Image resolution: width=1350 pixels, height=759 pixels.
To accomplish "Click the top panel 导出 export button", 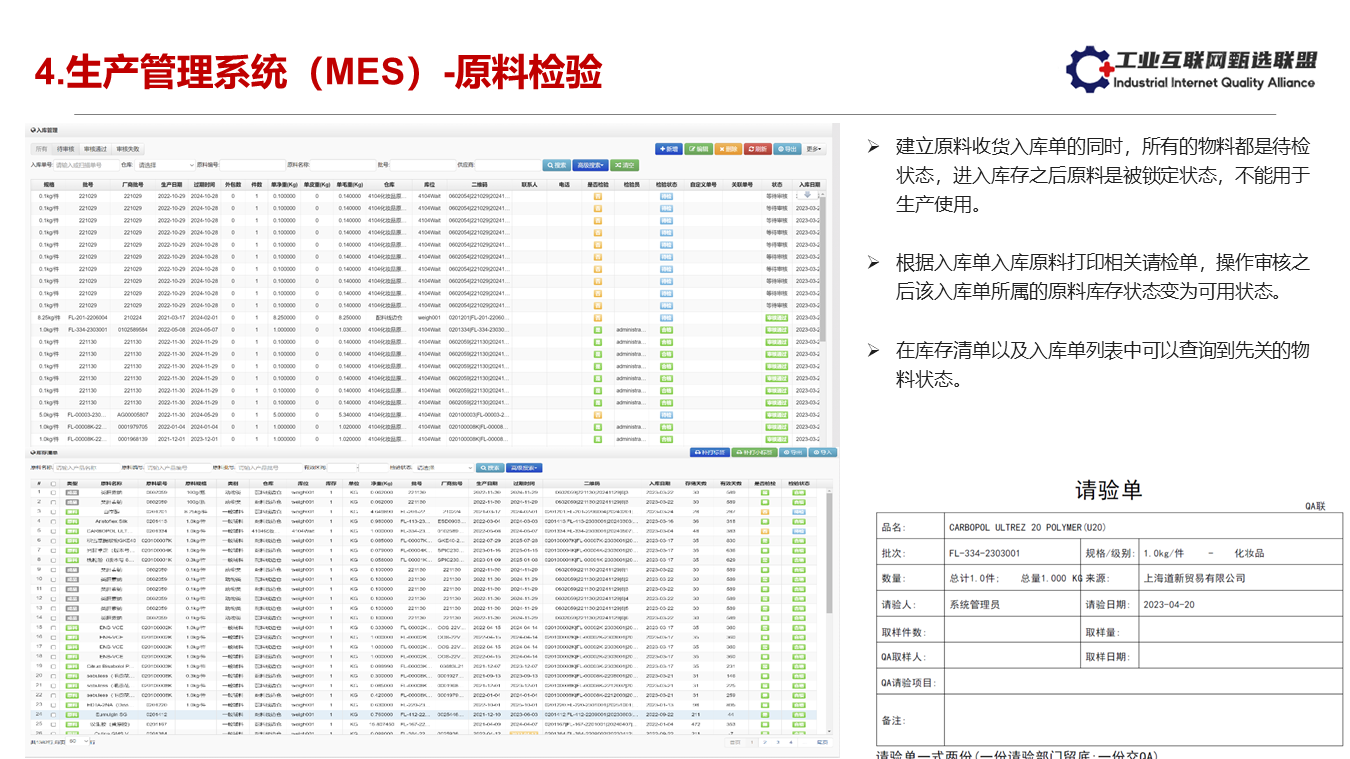I will tap(787, 149).
